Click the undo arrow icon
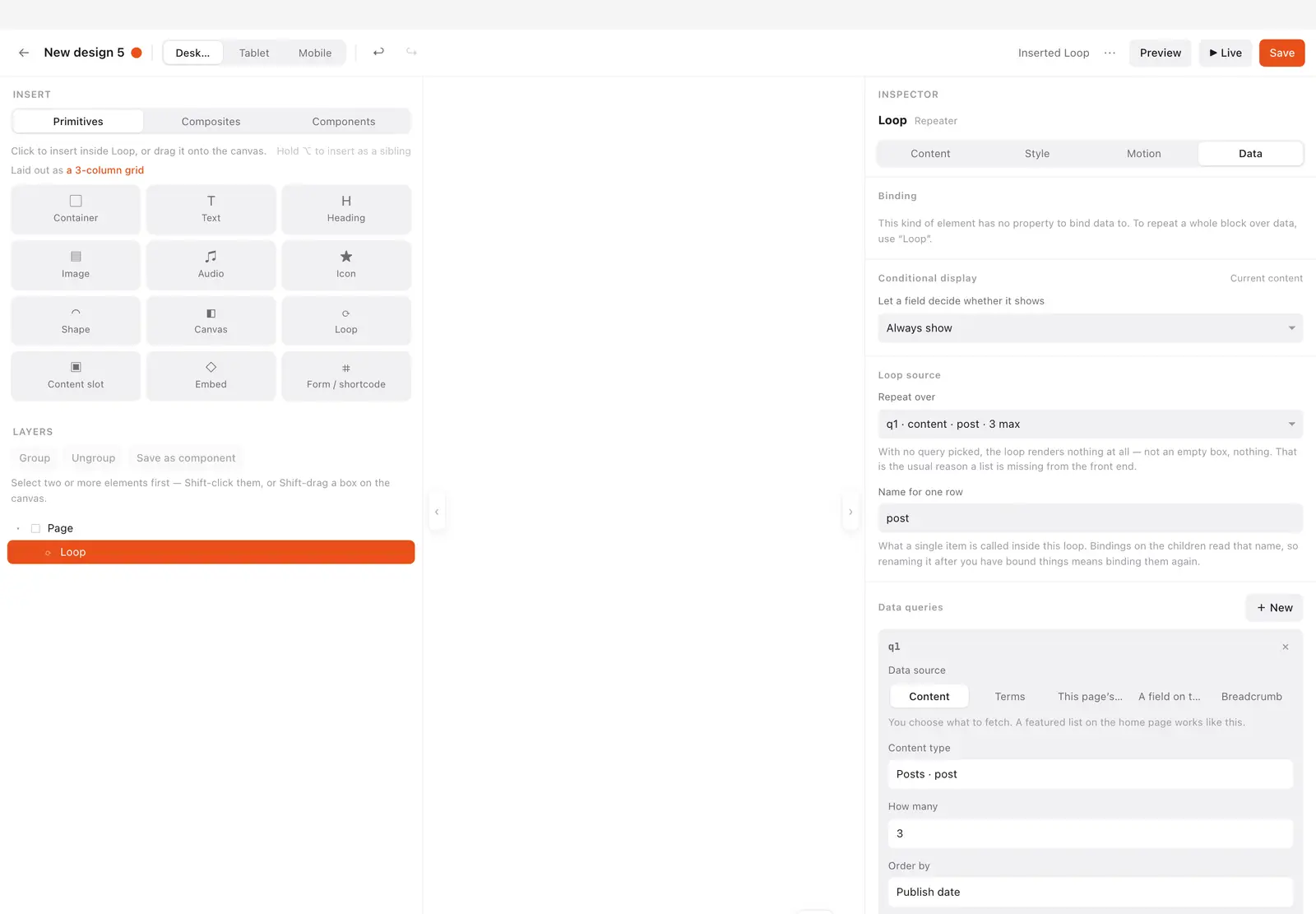Image resolution: width=1316 pixels, height=914 pixels. pyautogui.click(x=378, y=53)
